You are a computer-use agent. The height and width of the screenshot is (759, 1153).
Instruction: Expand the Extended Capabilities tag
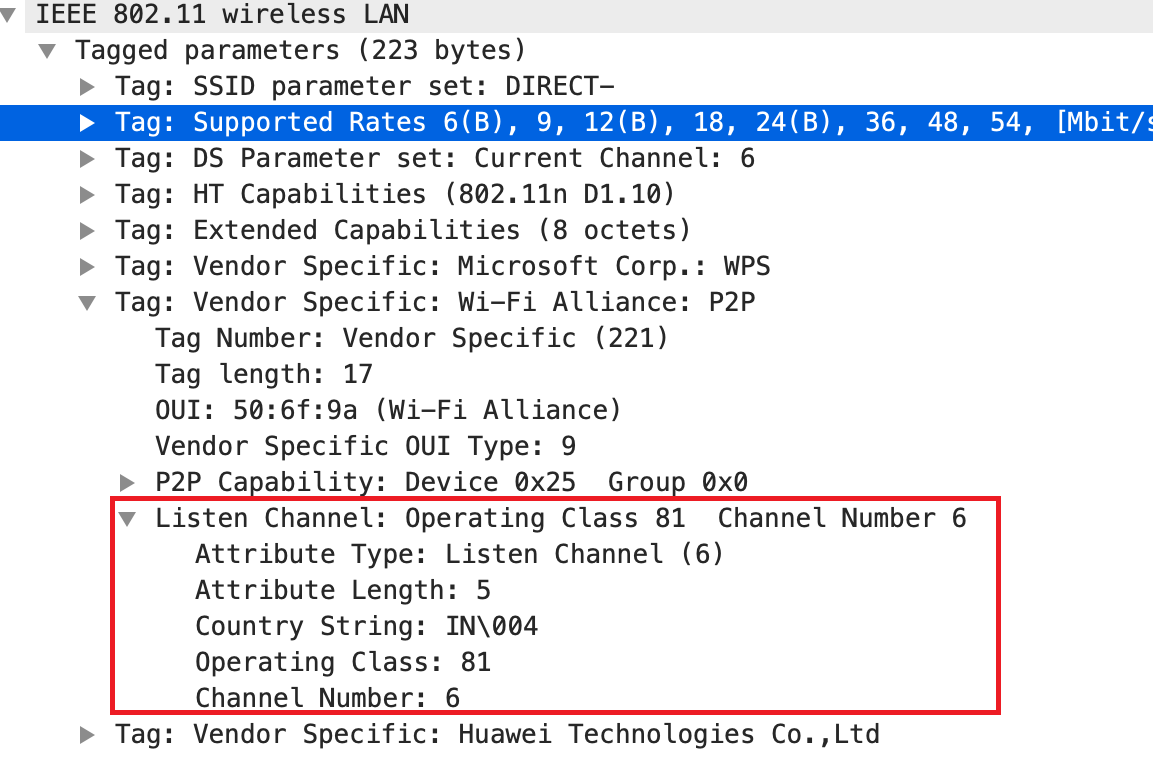(88, 230)
